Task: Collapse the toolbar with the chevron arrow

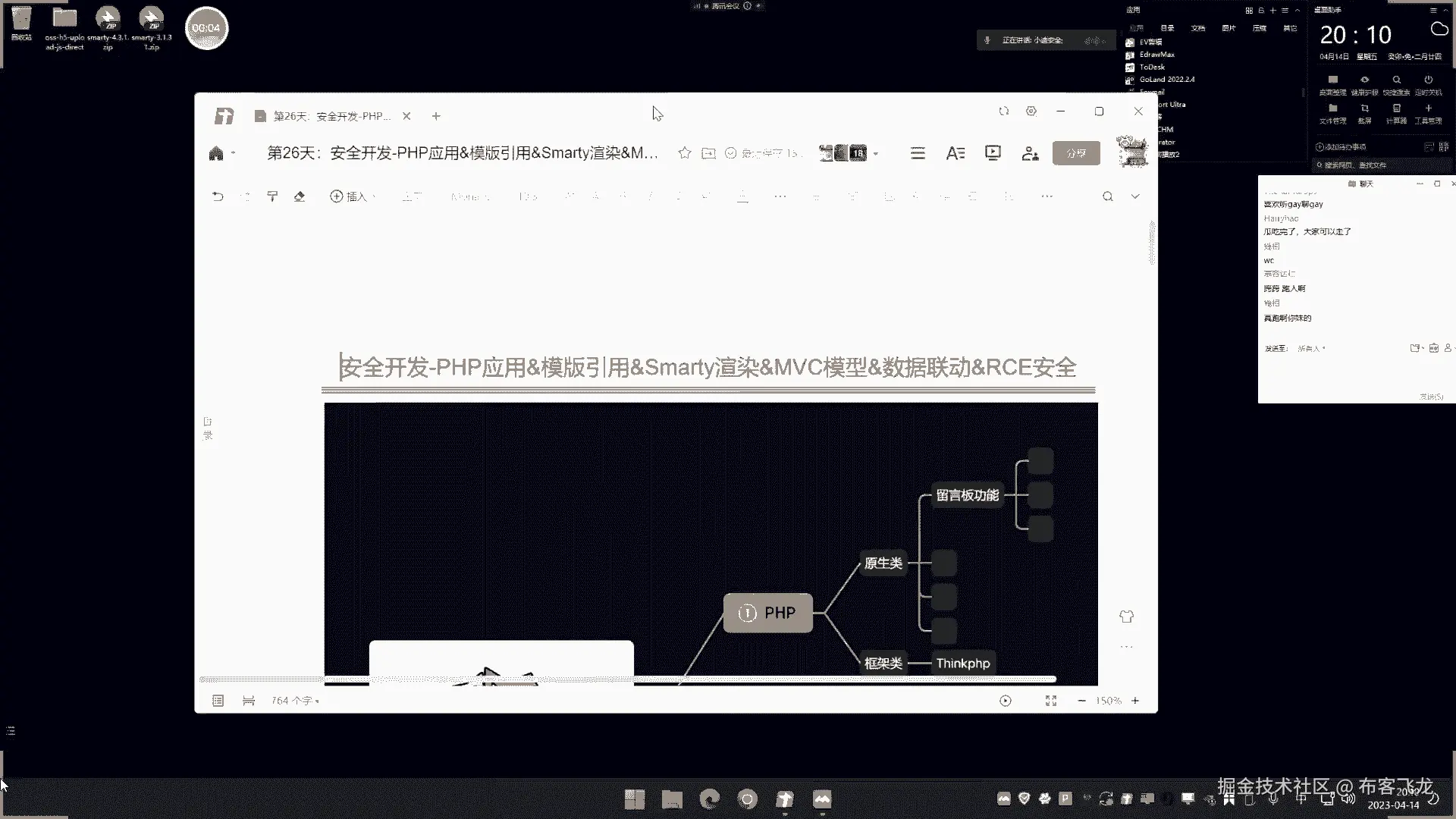Action: [1135, 196]
